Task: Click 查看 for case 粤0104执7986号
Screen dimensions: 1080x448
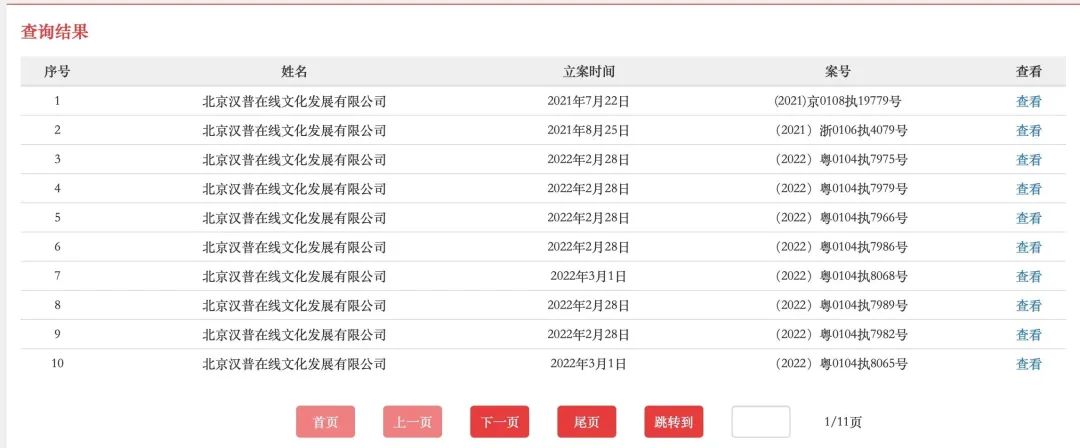Action: [x=1028, y=247]
